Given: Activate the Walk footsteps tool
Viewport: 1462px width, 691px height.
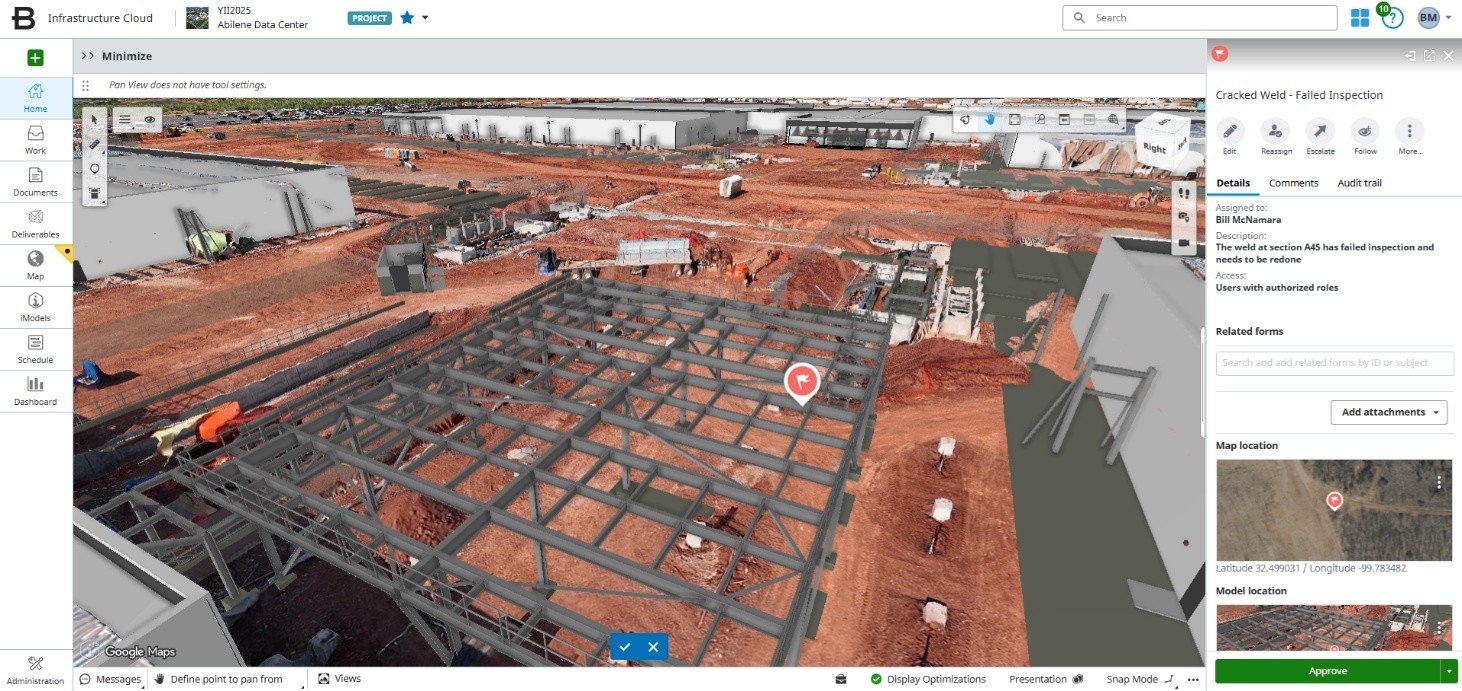Looking at the screenshot, I should point(1184,193).
